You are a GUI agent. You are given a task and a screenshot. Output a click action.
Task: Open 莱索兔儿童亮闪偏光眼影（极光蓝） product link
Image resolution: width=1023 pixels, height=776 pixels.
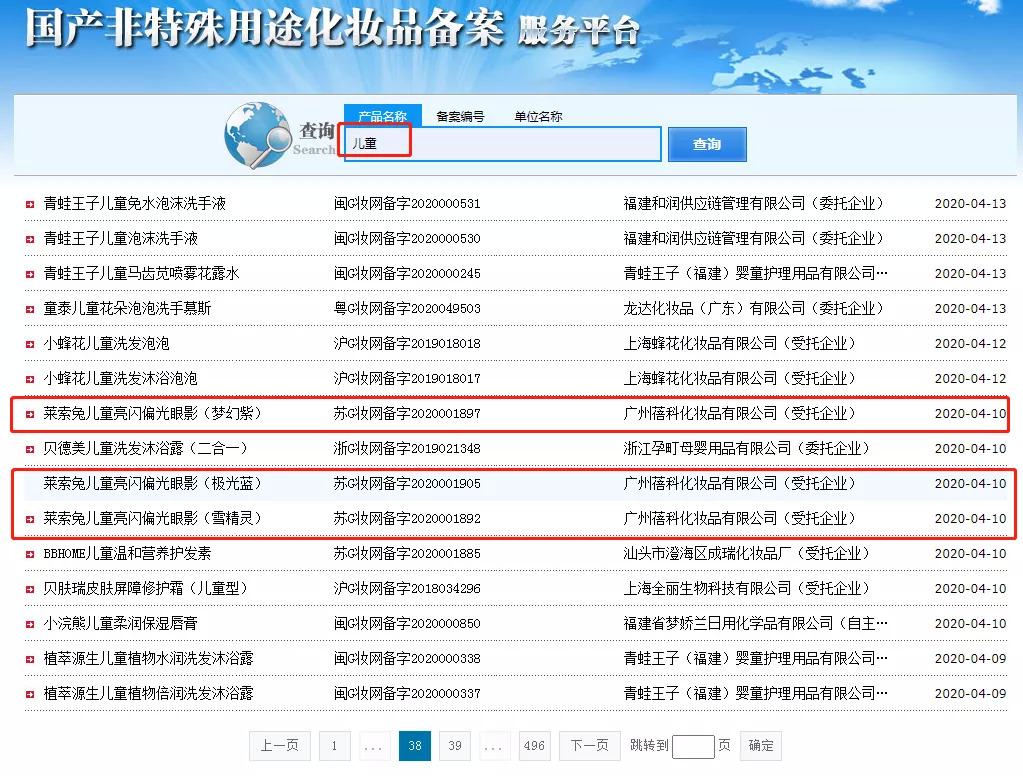click(152, 484)
